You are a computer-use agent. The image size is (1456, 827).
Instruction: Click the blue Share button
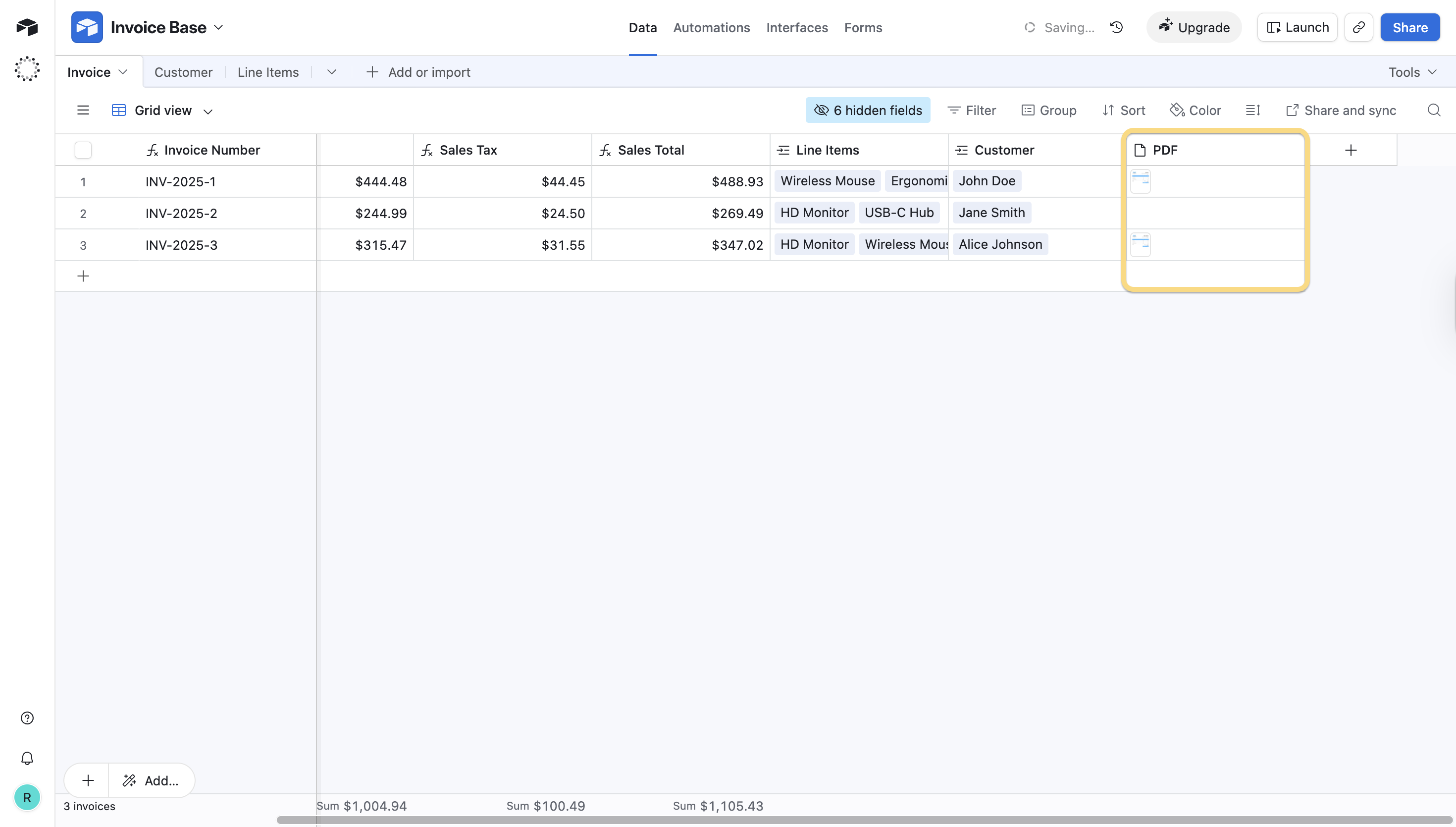click(x=1409, y=27)
